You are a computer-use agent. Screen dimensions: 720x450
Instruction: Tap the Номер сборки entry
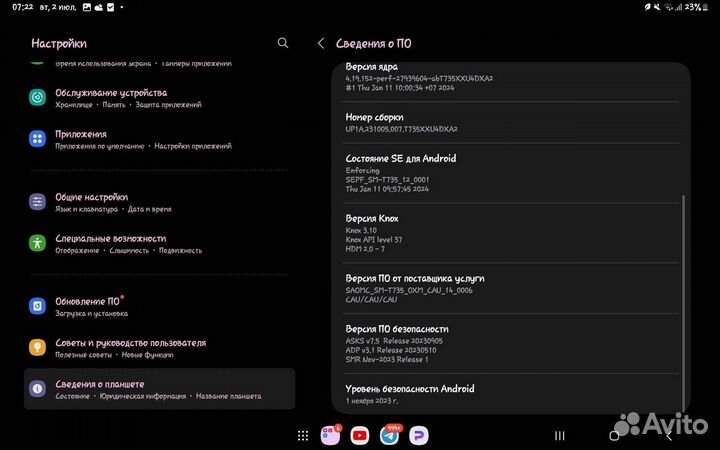pyautogui.click(x=510, y=122)
